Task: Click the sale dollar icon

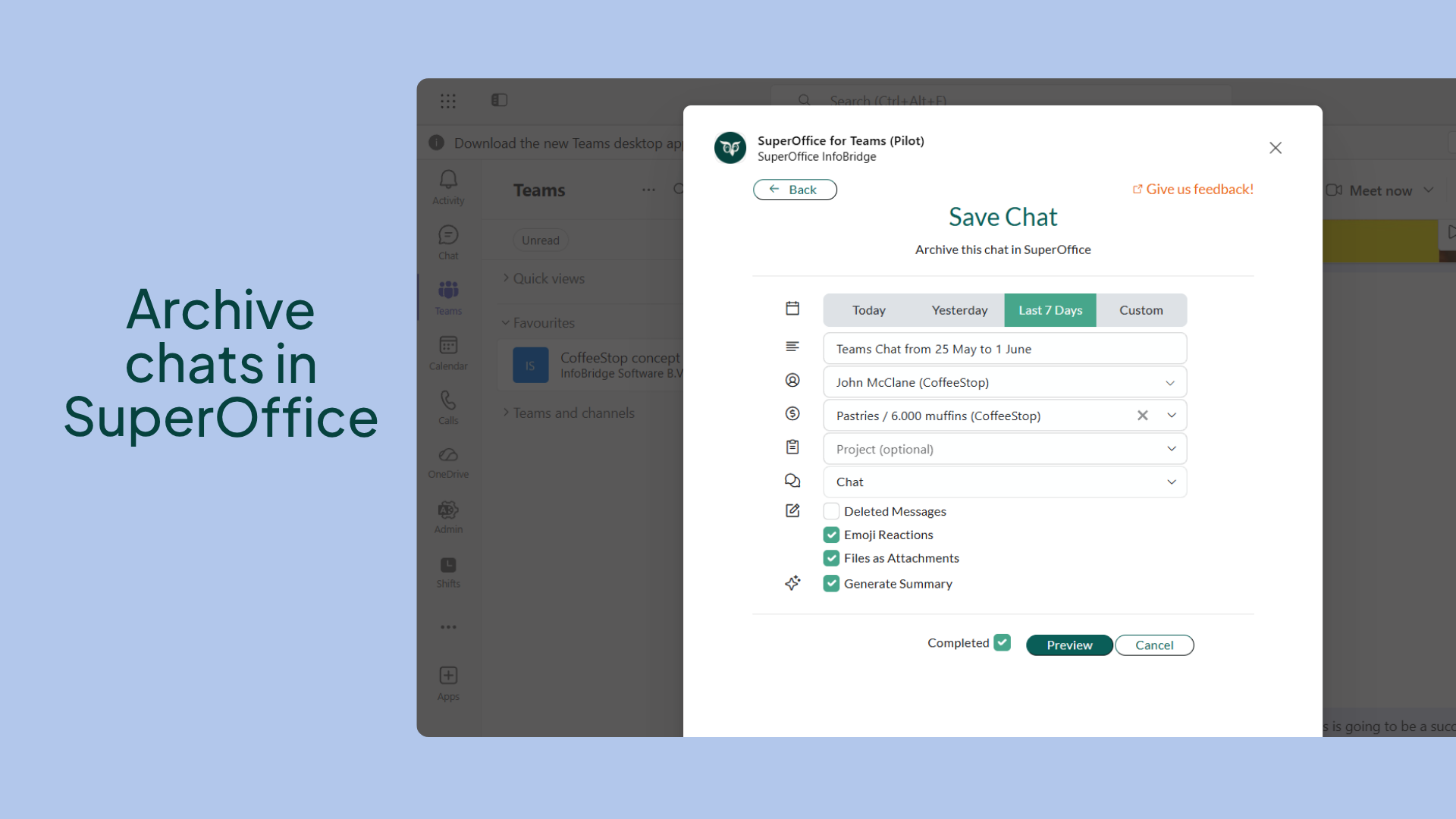Action: click(792, 413)
